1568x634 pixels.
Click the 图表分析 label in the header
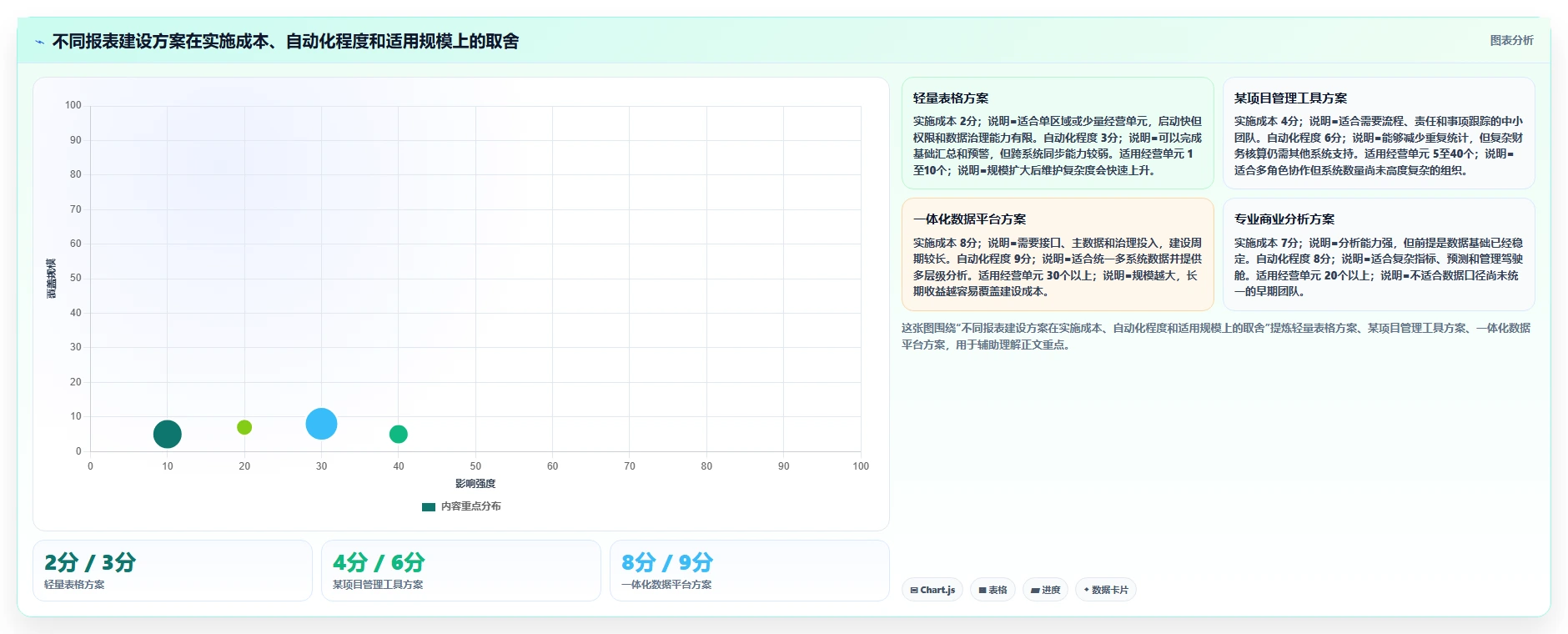point(1511,40)
